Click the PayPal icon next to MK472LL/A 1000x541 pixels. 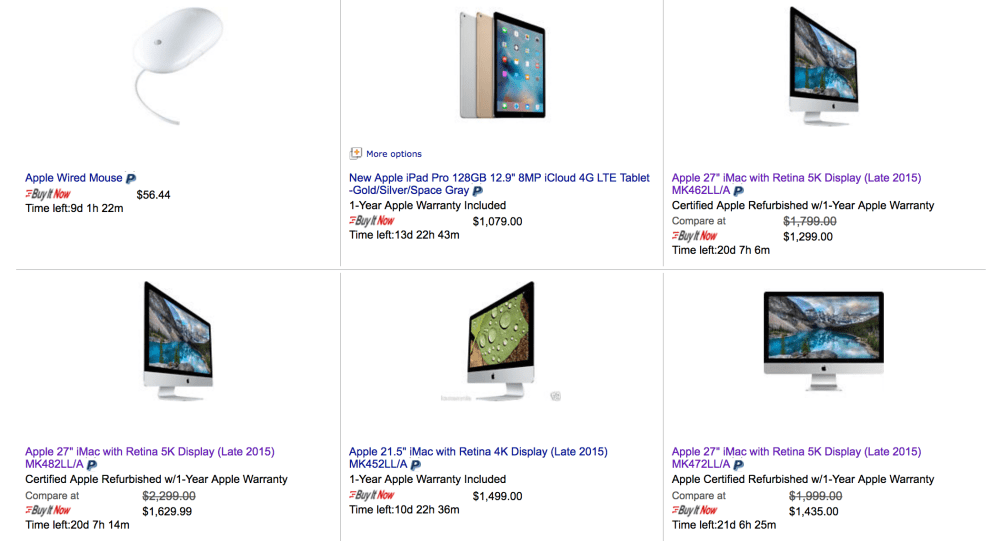pos(738,465)
